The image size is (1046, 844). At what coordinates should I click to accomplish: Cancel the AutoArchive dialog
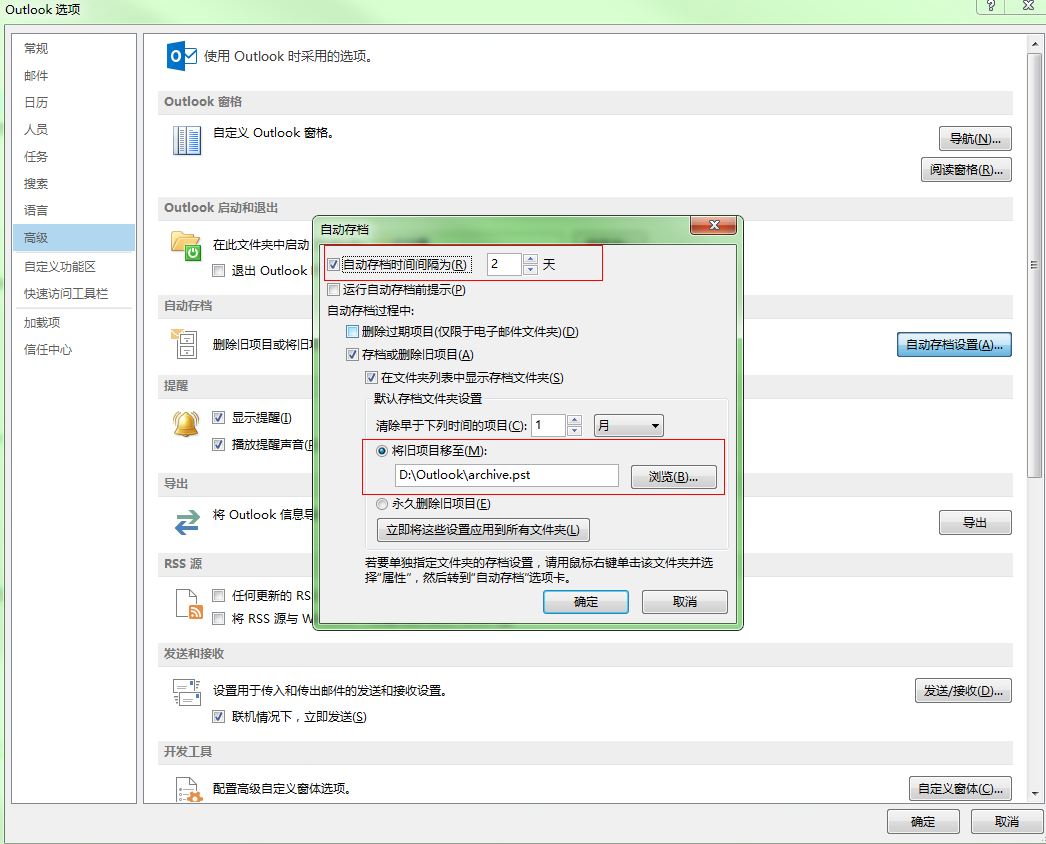click(x=684, y=602)
